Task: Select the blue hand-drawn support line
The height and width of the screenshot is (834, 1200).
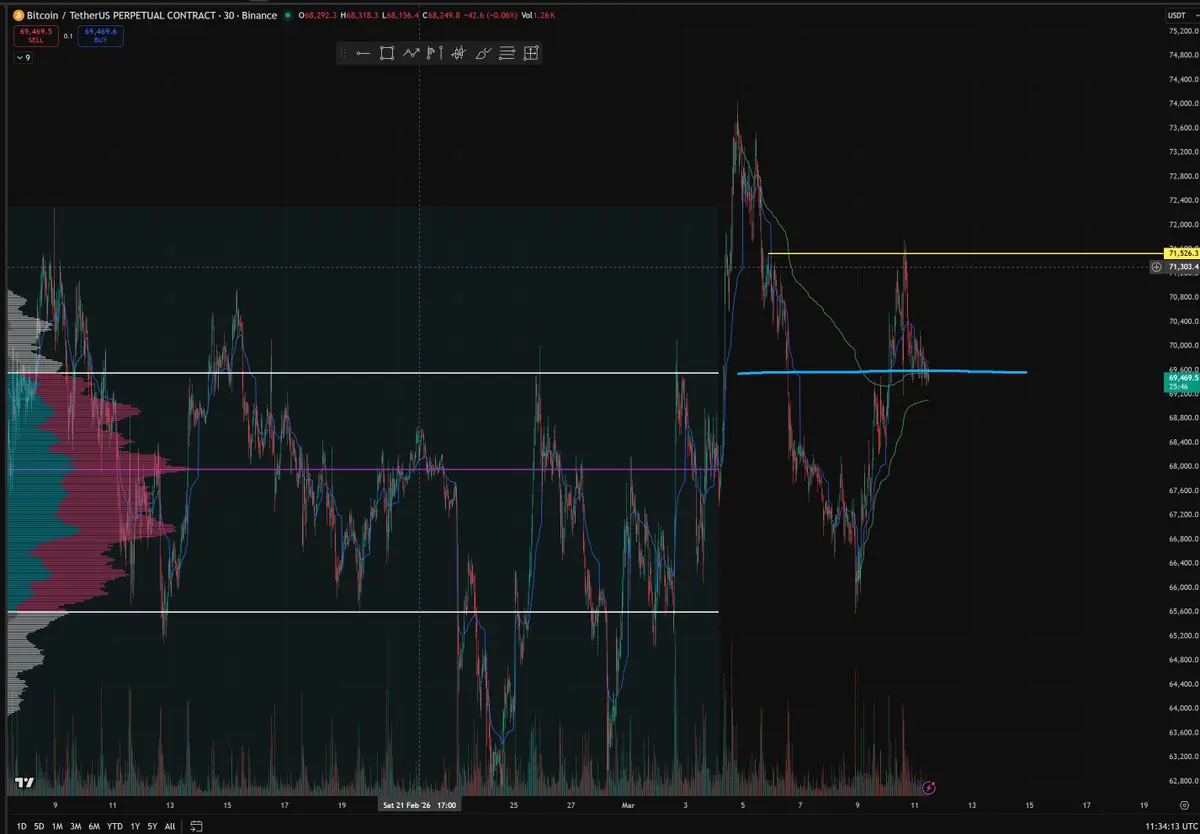Action: click(882, 372)
